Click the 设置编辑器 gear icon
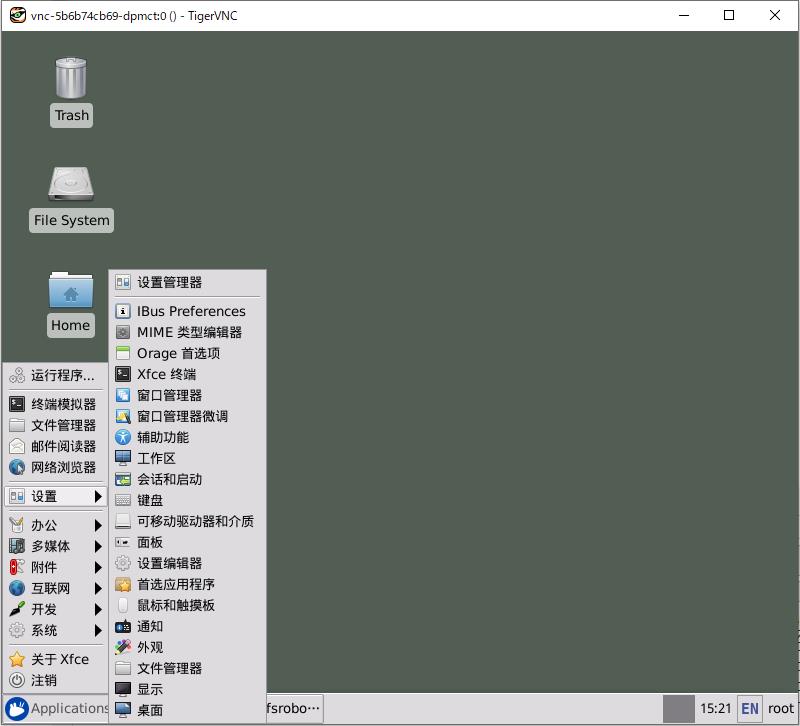Viewport: 800px width, 726px height. click(122, 563)
